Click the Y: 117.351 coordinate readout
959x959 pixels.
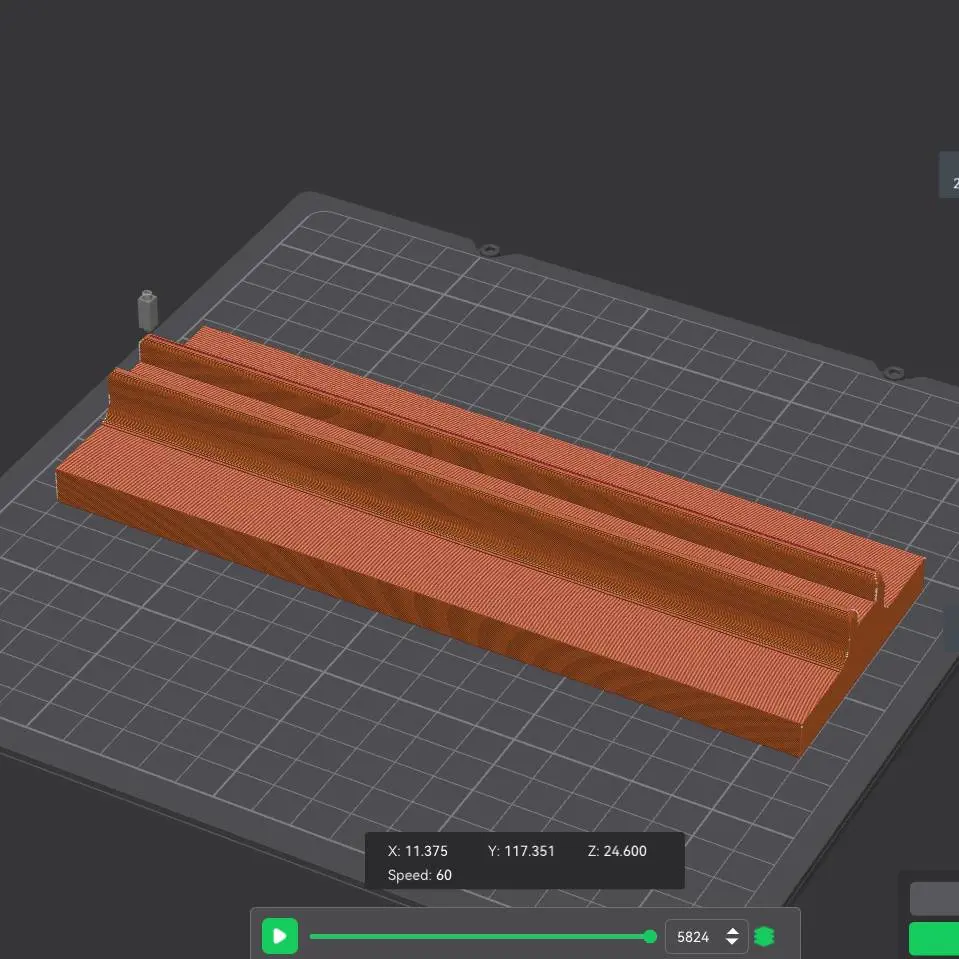coord(521,851)
